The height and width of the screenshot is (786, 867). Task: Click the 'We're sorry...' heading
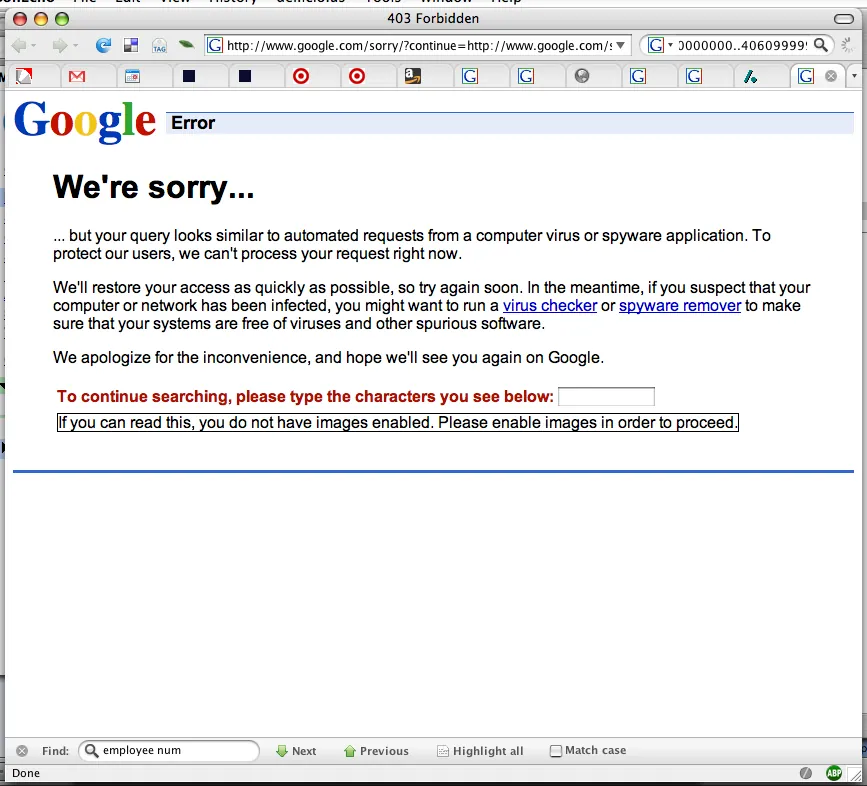(x=153, y=187)
